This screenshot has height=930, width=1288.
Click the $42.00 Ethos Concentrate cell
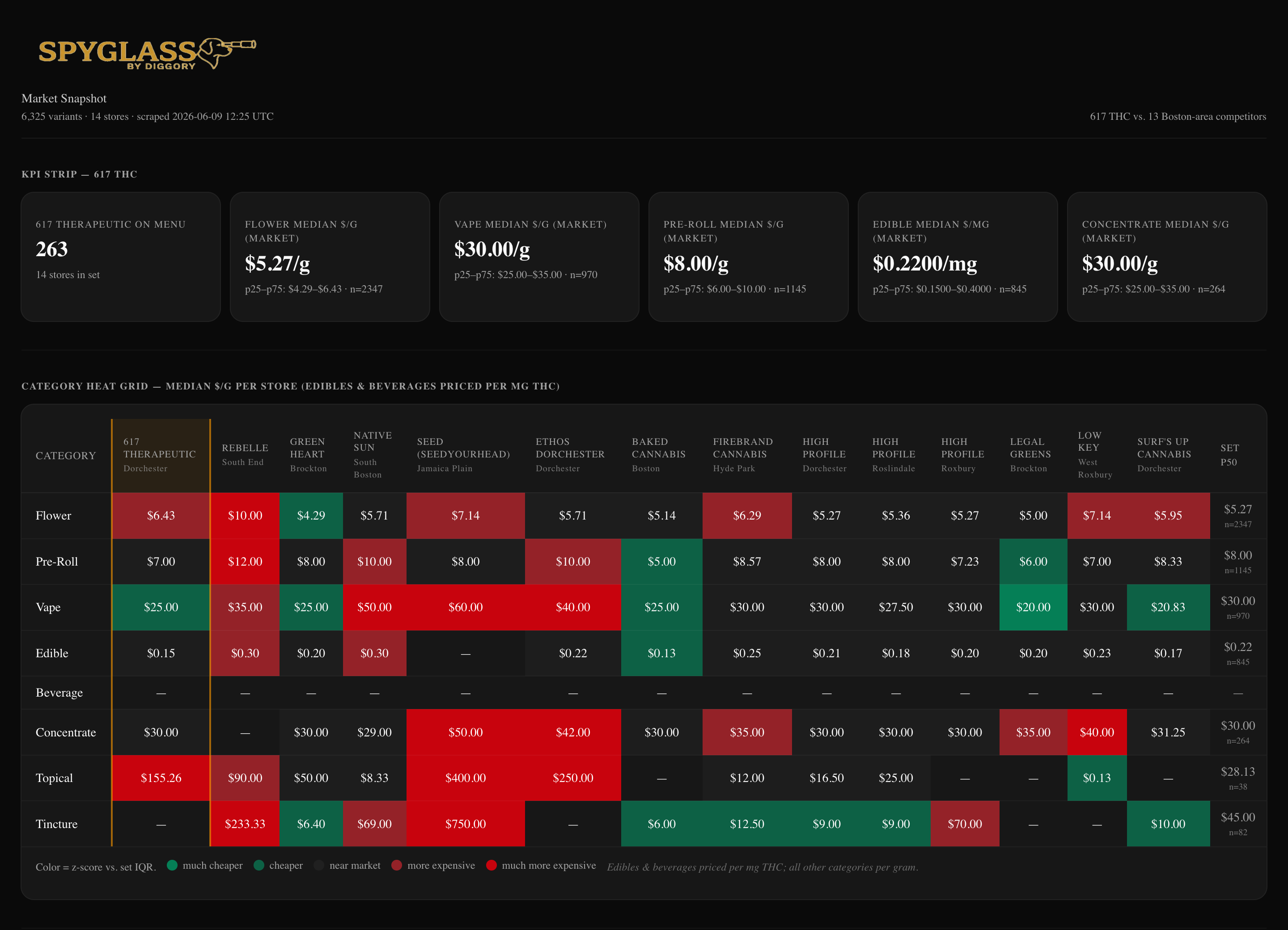[x=572, y=732]
